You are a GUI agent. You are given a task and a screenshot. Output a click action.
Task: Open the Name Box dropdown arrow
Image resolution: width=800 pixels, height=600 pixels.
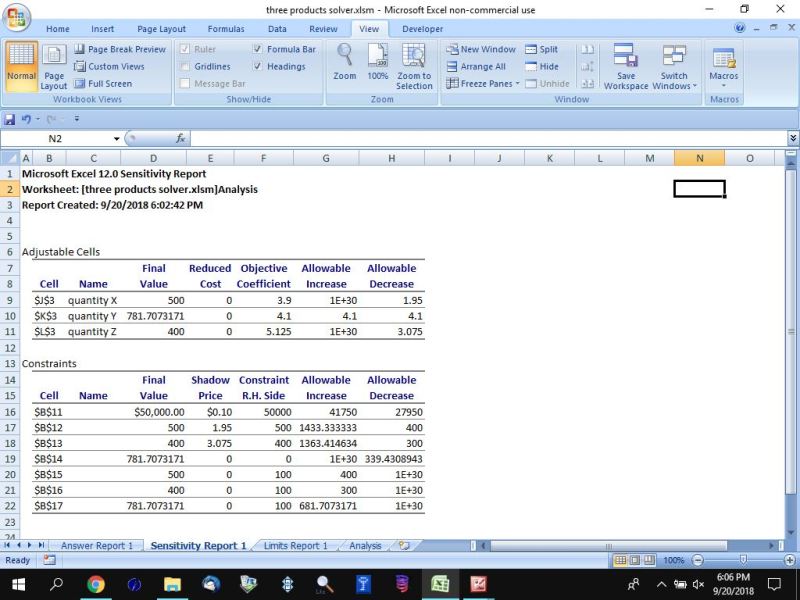point(116,139)
